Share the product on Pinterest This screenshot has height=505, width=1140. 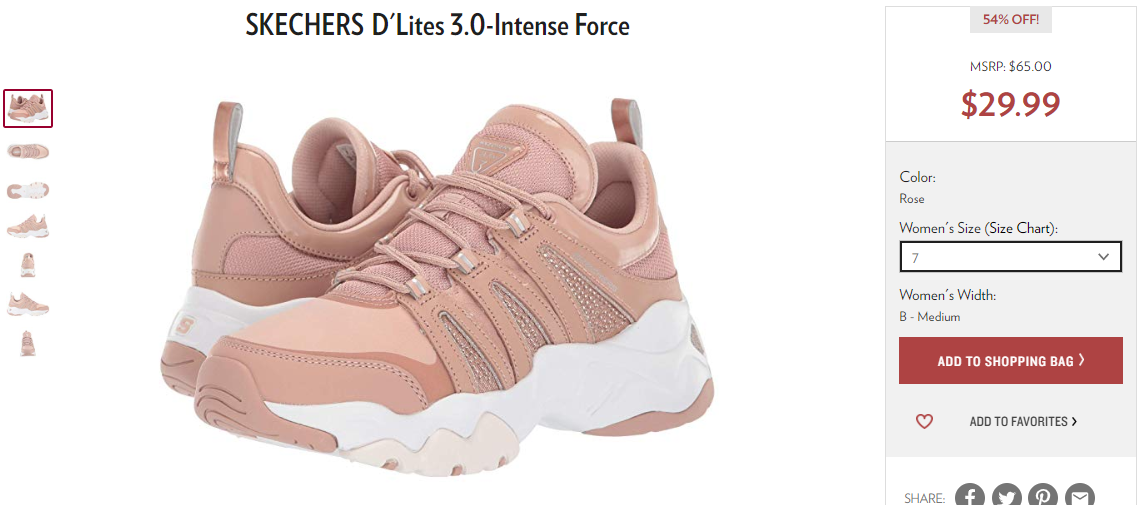tap(1043, 496)
